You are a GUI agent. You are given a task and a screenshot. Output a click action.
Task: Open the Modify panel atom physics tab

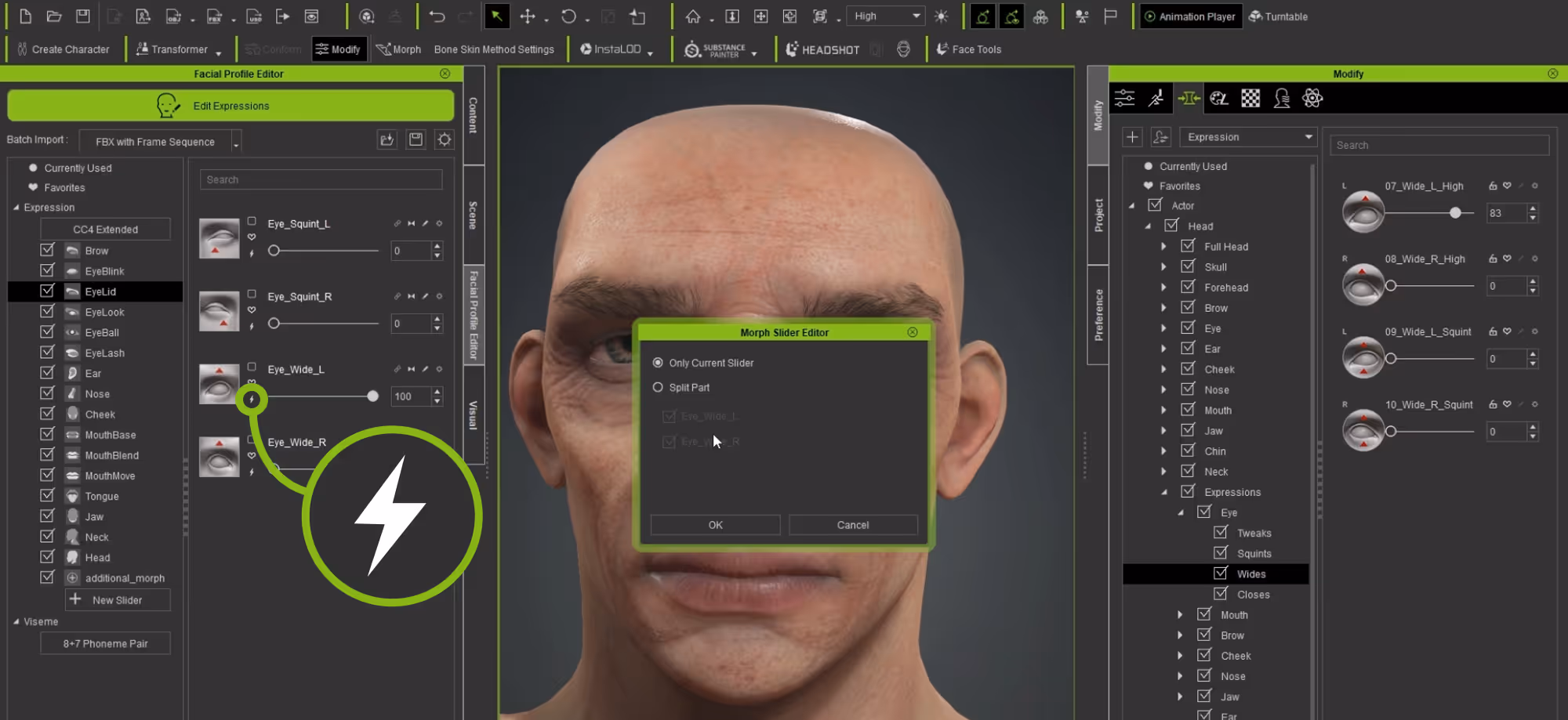1312,98
